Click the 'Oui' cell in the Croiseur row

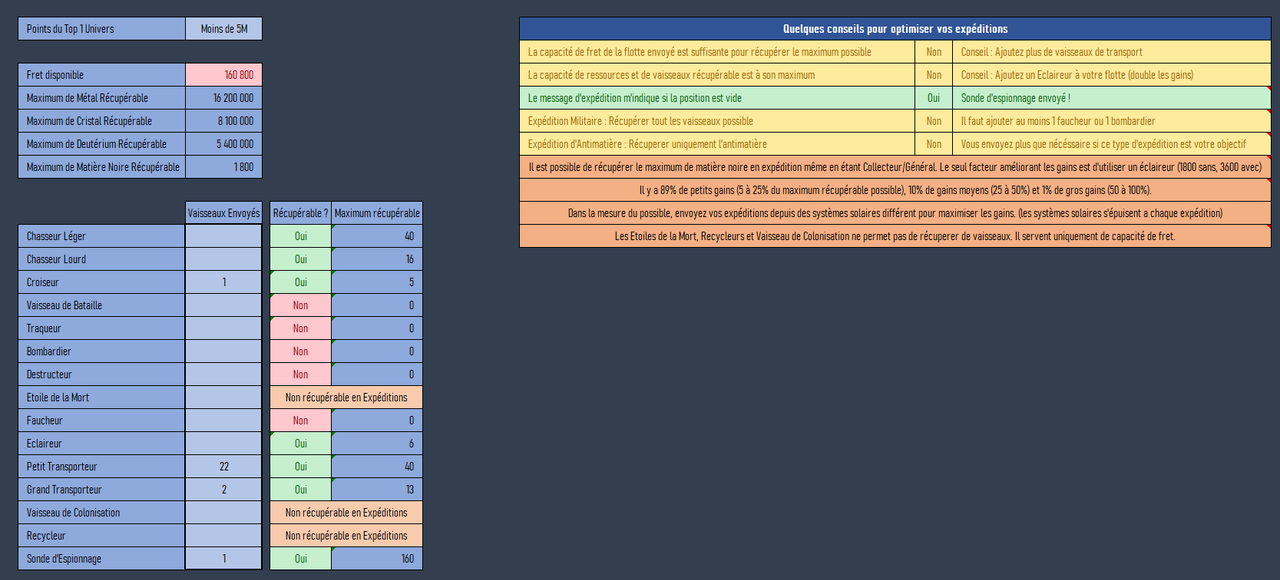(x=300, y=282)
